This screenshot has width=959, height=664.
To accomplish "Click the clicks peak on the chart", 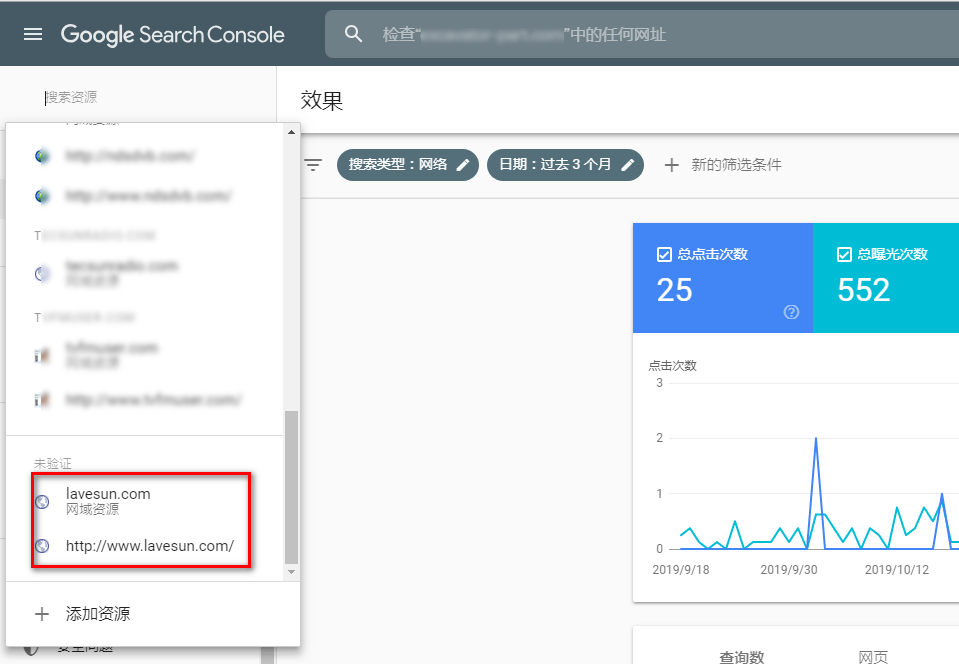I will pos(816,439).
